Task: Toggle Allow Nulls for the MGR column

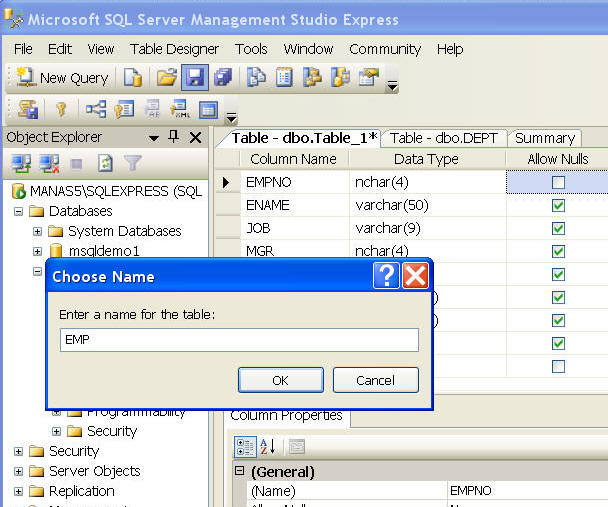Action: 558,251
